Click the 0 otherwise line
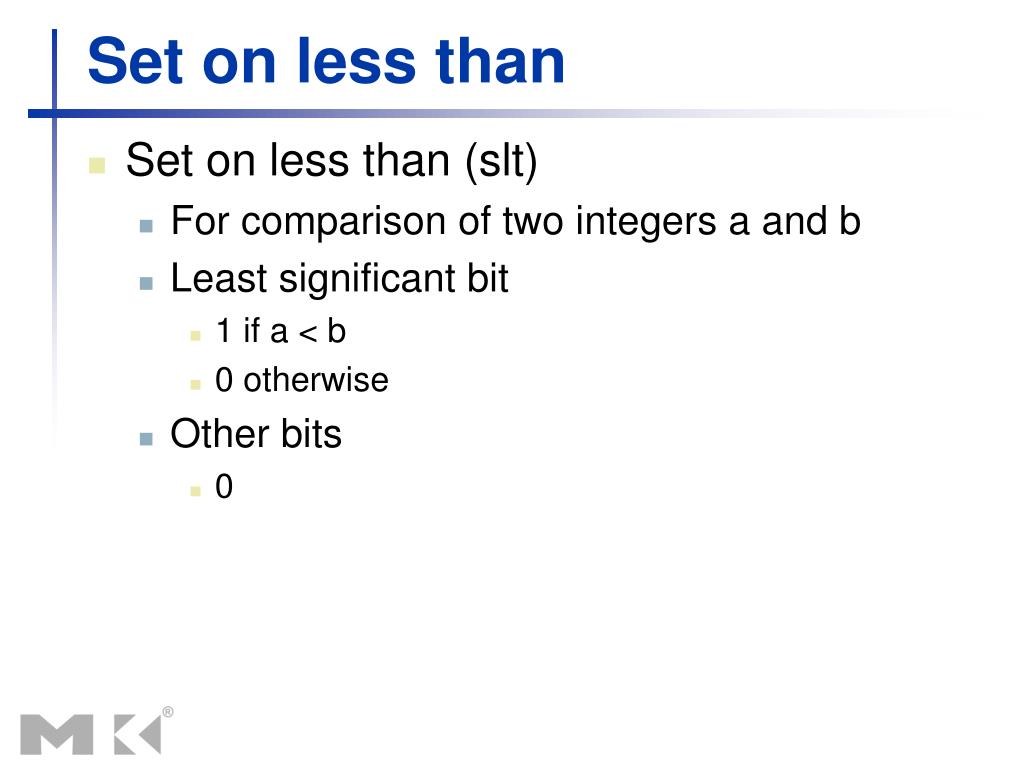 pyautogui.click(x=302, y=380)
